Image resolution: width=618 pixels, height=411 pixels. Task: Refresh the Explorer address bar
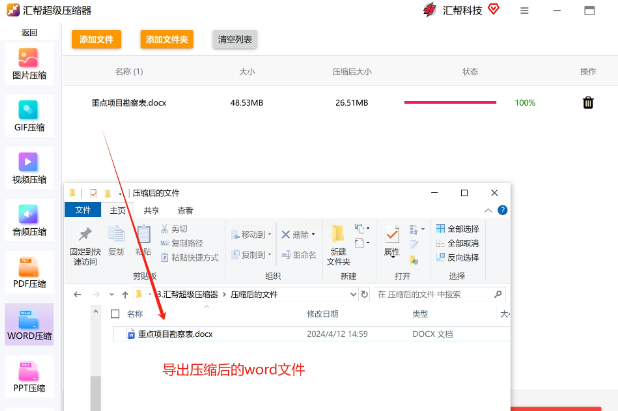tap(365, 294)
